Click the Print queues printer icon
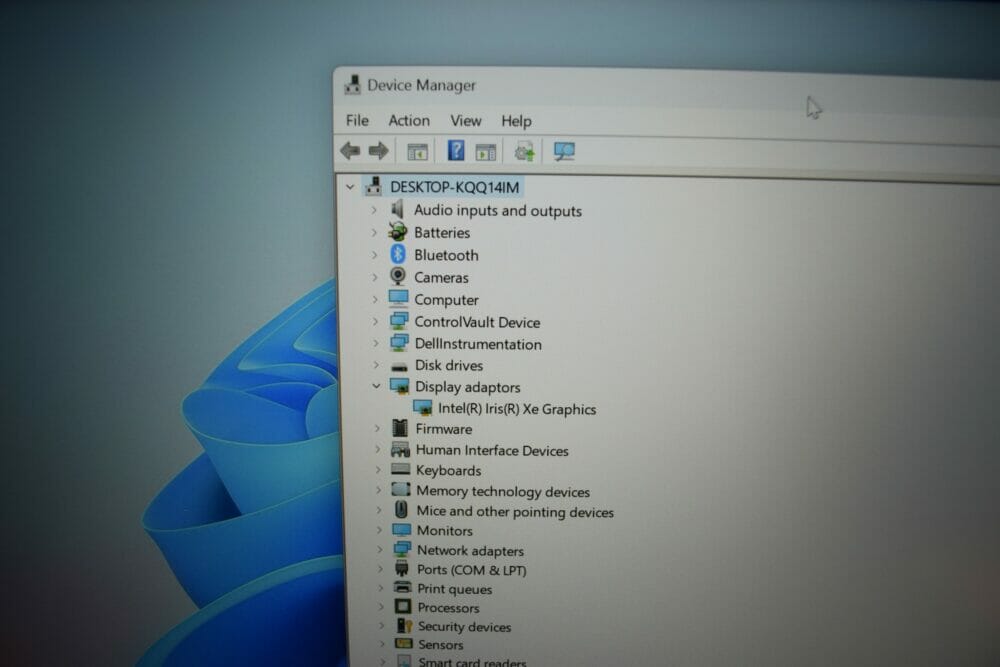This screenshot has height=667, width=1000. pyautogui.click(x=402, y=587)
